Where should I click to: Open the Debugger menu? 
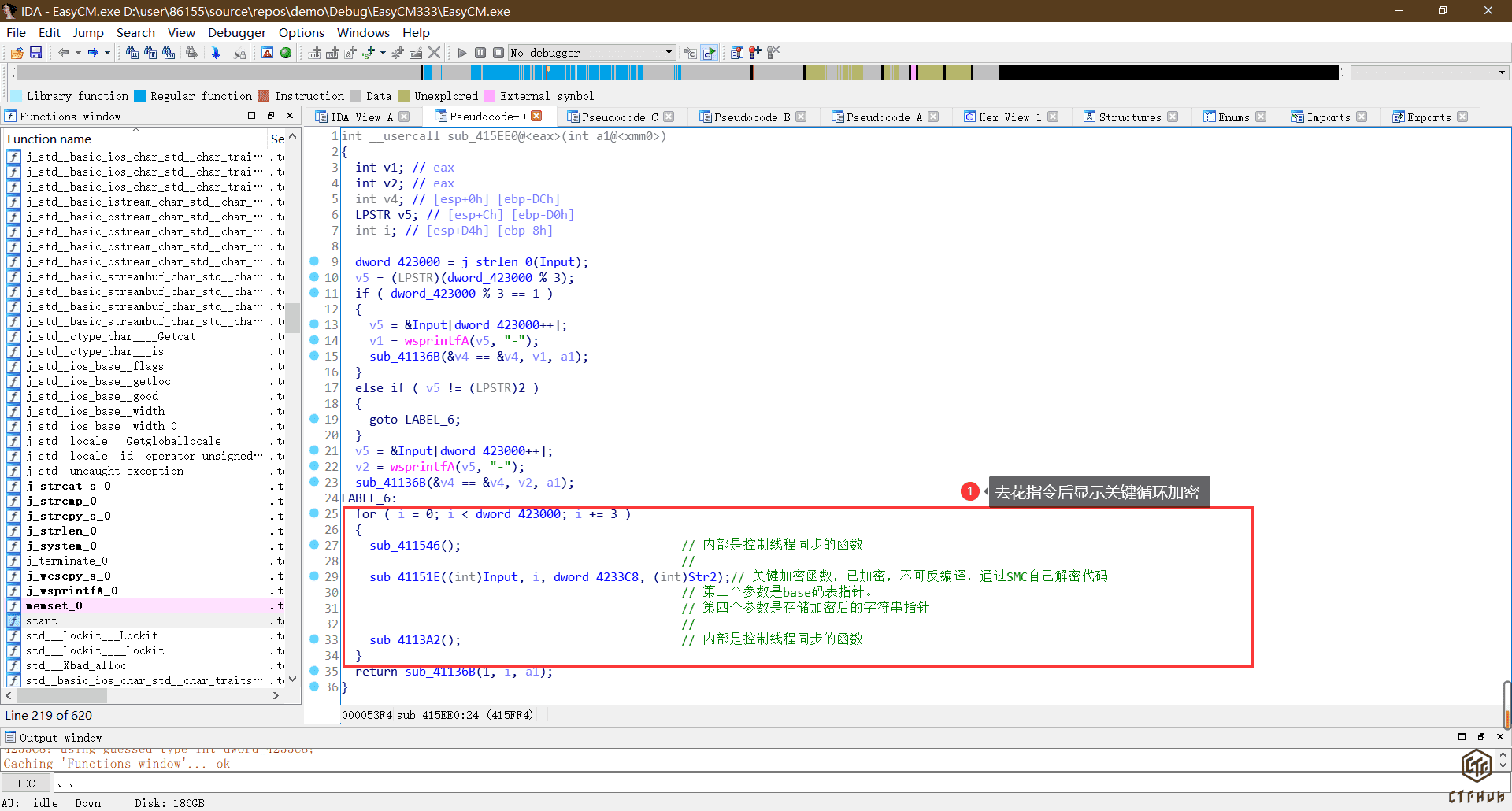click(236, 32)
